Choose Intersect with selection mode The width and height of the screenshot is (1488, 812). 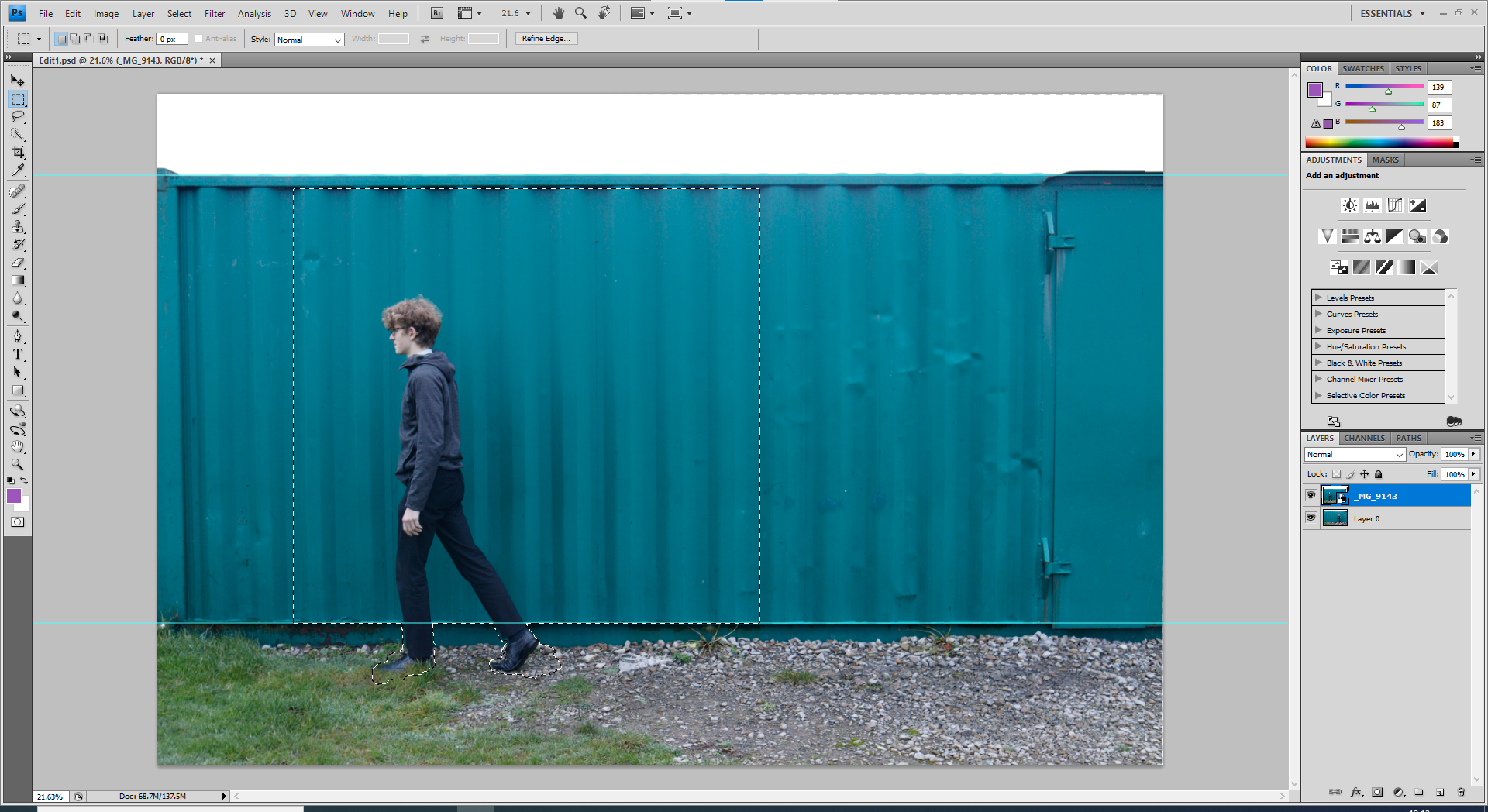coord(102,39)
